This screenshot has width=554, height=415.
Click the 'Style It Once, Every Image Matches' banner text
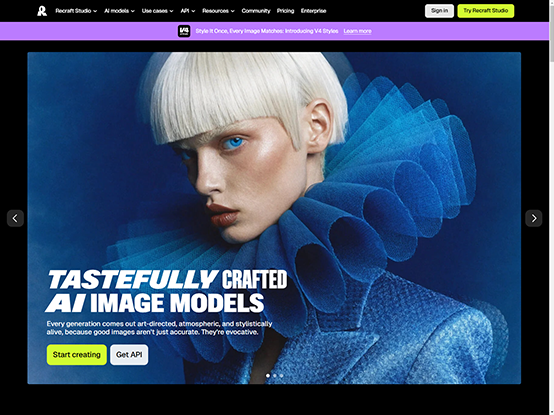267,31
